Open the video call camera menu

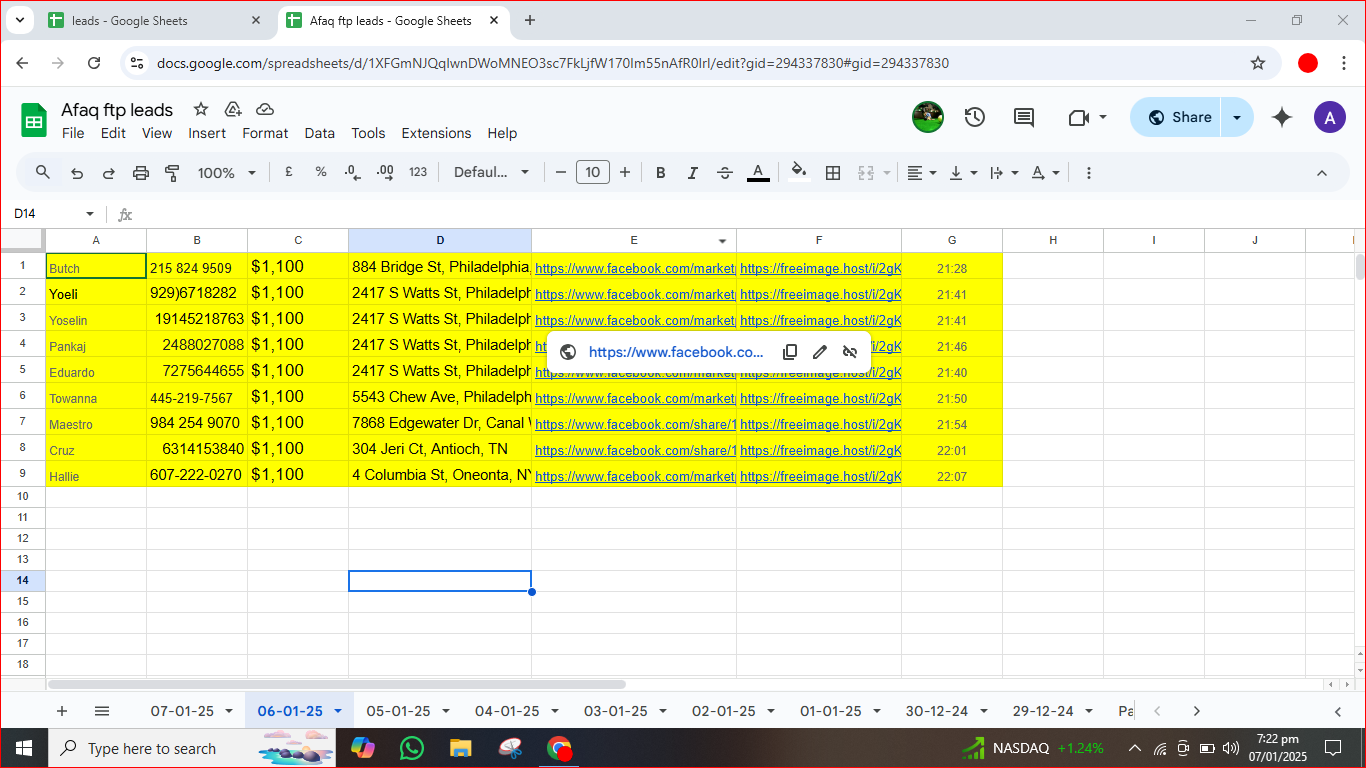(x=1087, y=117)
